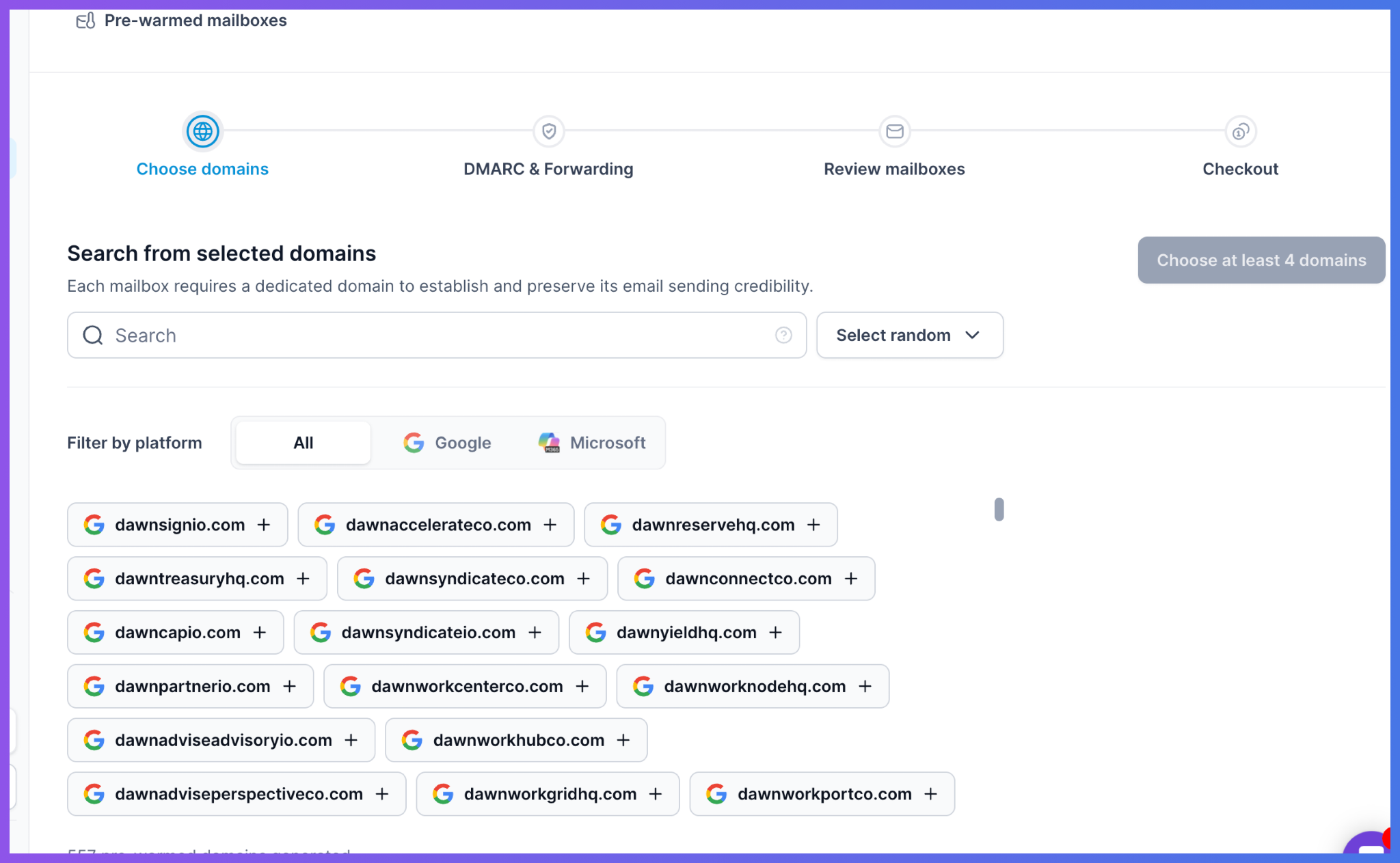The image size is (1400, 863).
Task: Click plus next to dawnyieldhq.com
Action: point(776,633)
